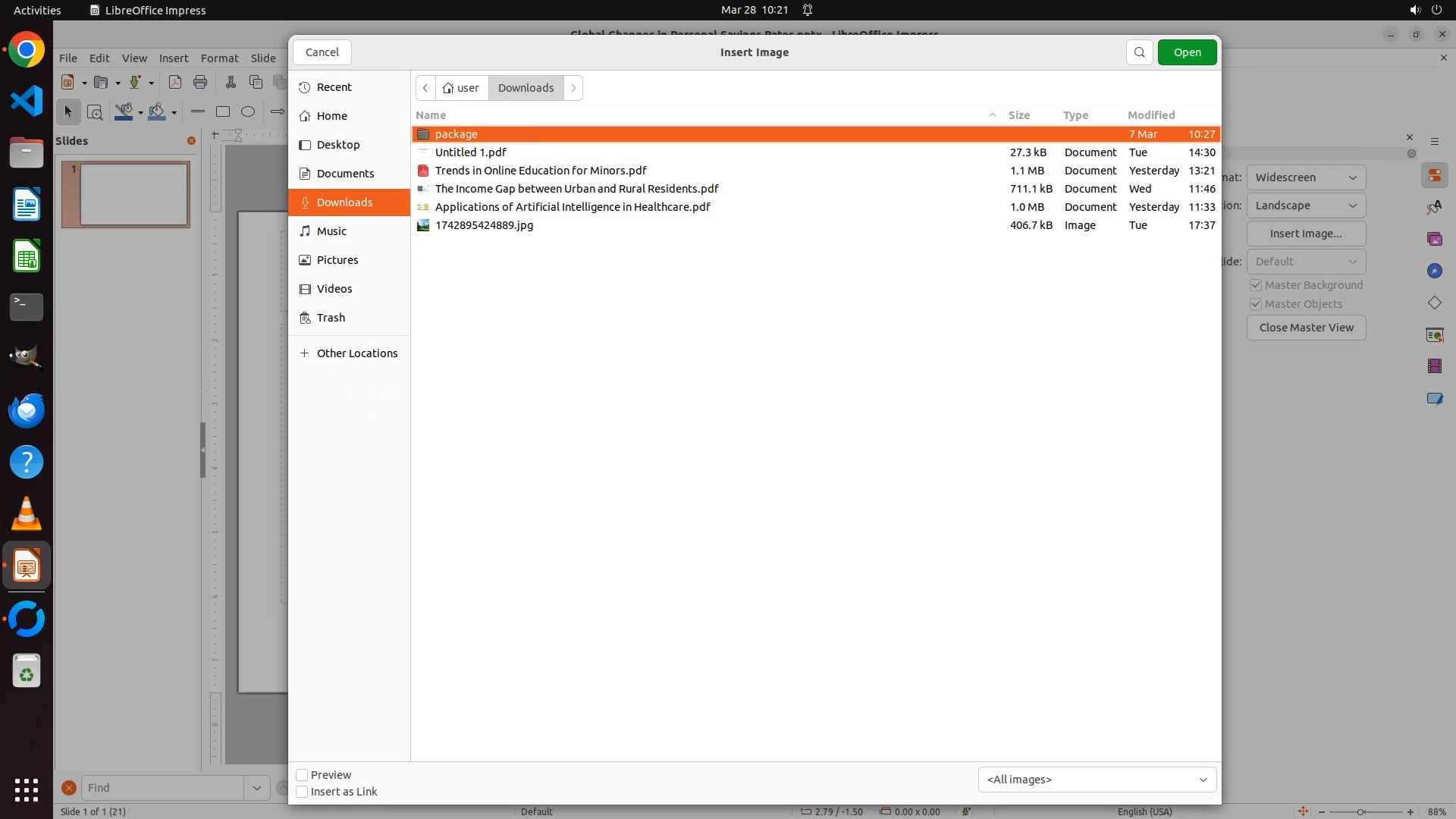Launch Visual Studio Code from dock
The image size is (1456, 819).
(27, 101)
